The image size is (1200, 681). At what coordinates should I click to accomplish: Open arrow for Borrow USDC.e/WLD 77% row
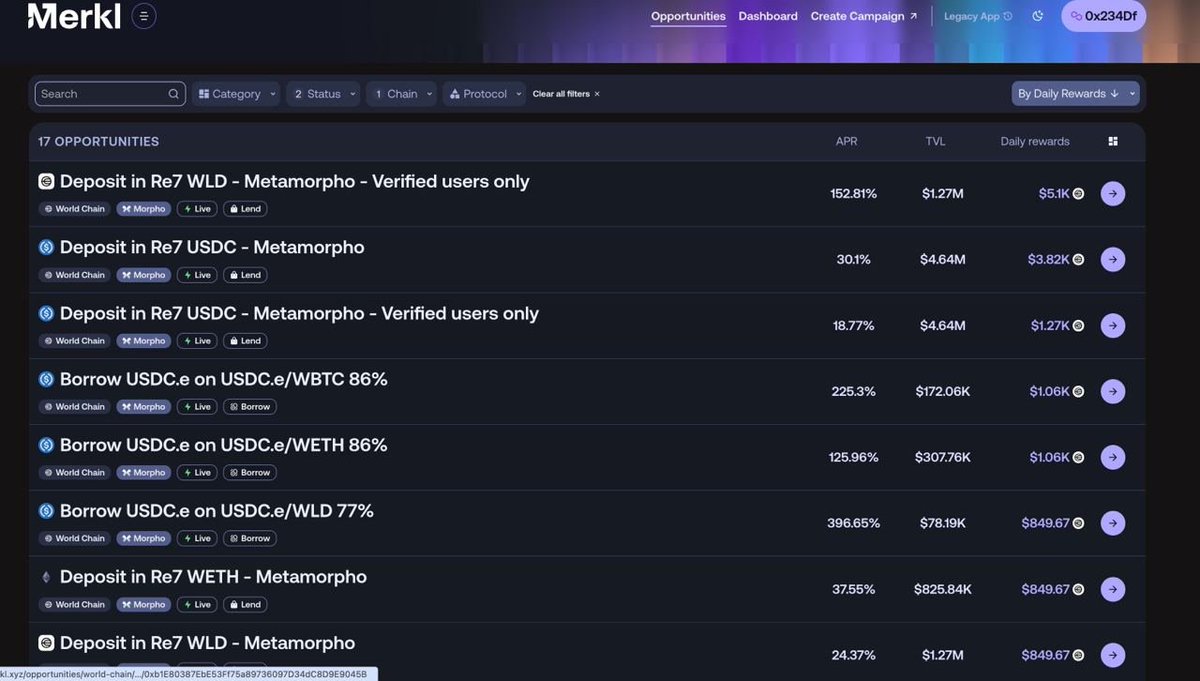pos(1113,523)
